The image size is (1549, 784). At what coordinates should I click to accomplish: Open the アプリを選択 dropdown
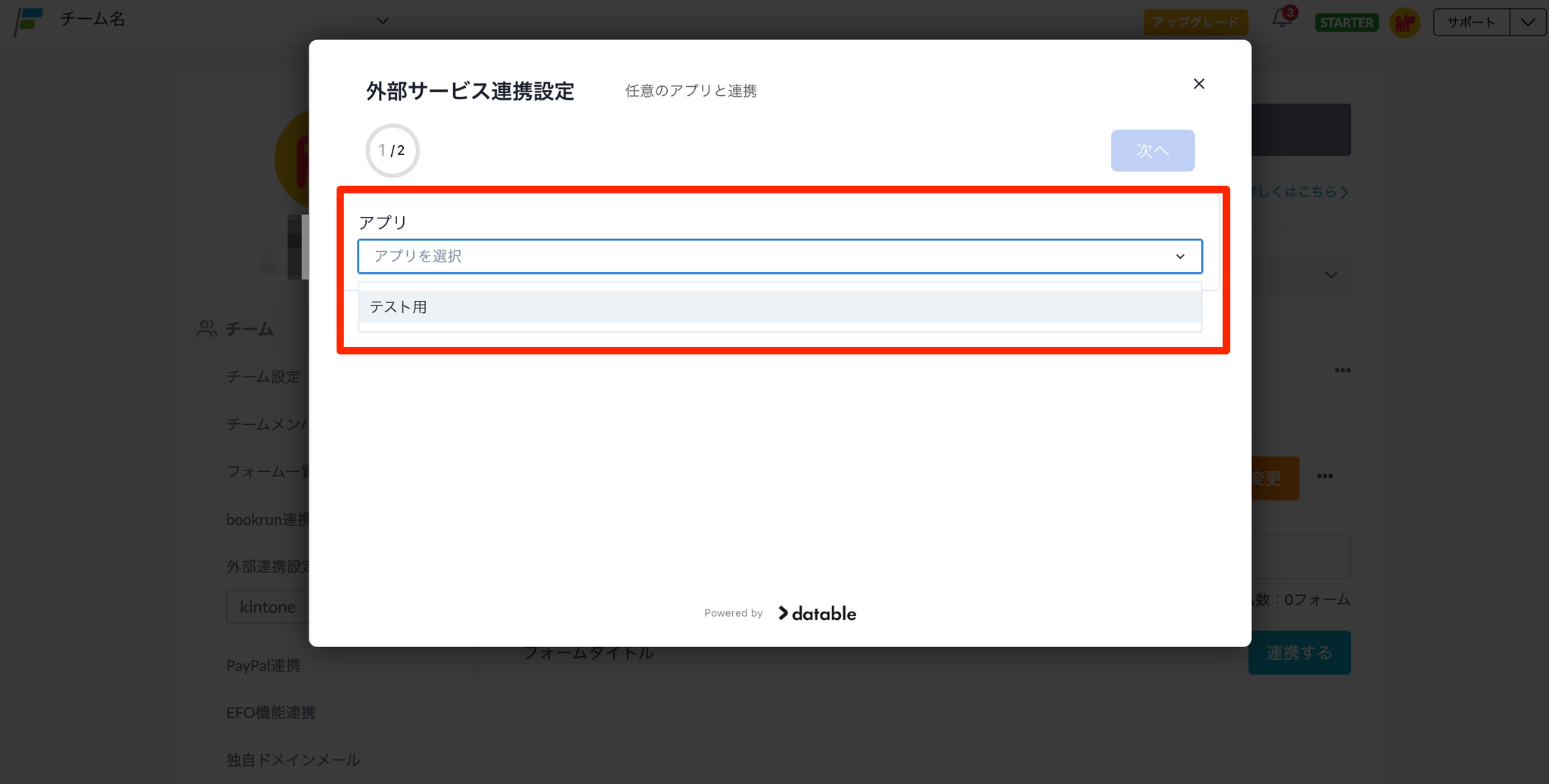coord(780,256)
